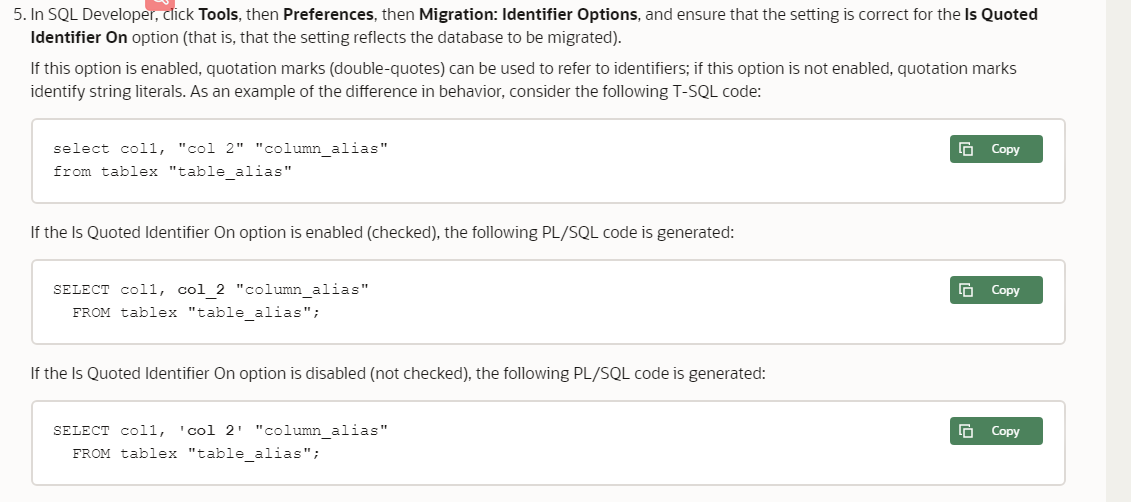Image resolution: width=1131 pixels, height=502 pixels.
Task: Click the lowercase 'select col1' line of T-SQL
Action: click(110, 149)
